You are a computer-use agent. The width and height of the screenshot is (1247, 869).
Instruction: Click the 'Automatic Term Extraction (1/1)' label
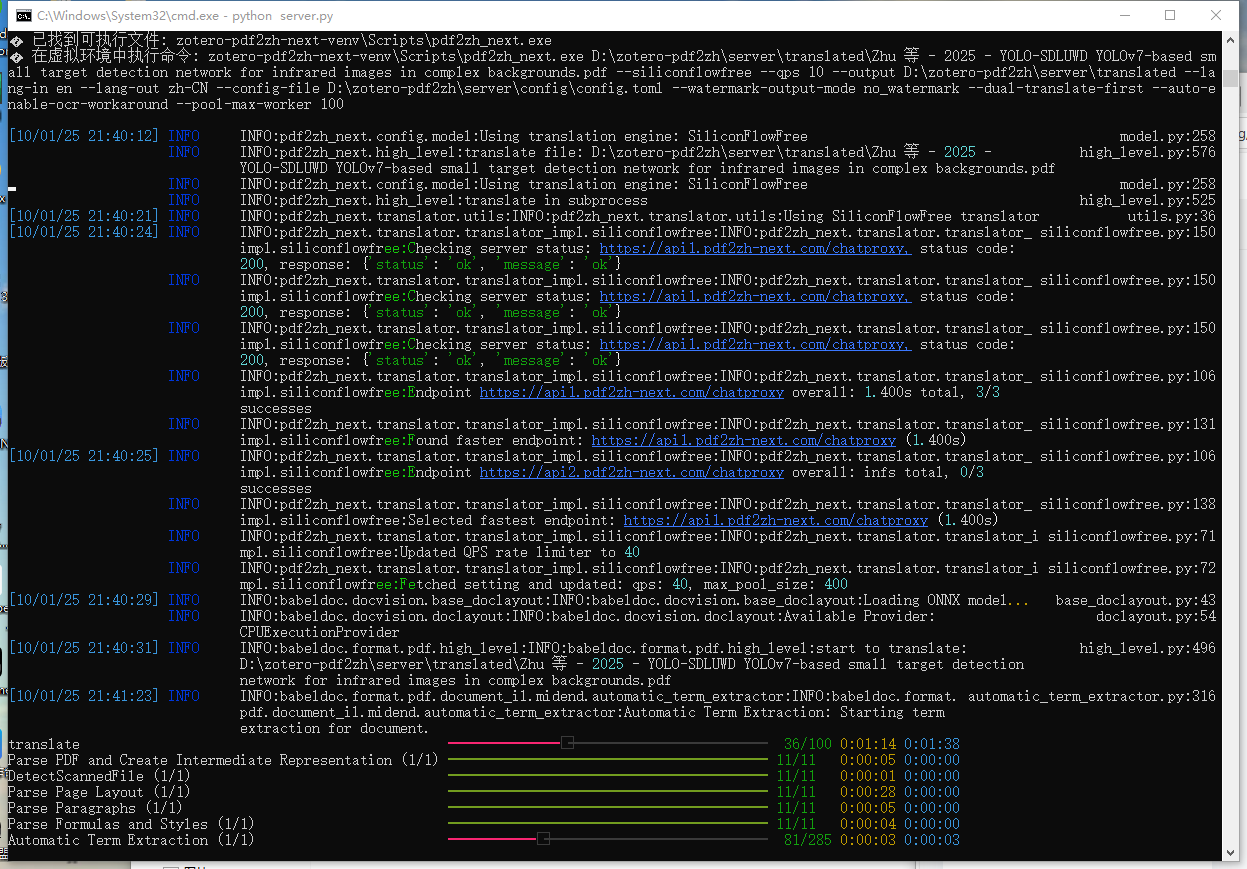point(131,840)
